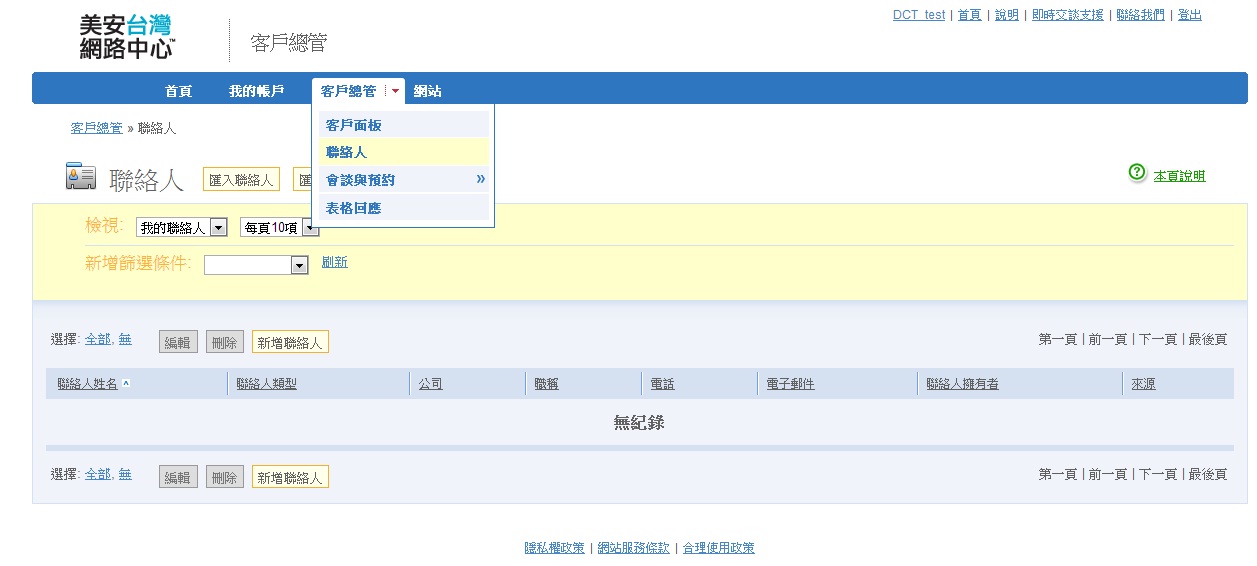The image size is (1257, 566).
Task: Select 全部 link in the top selection row
Action: [x=98, y=339]
